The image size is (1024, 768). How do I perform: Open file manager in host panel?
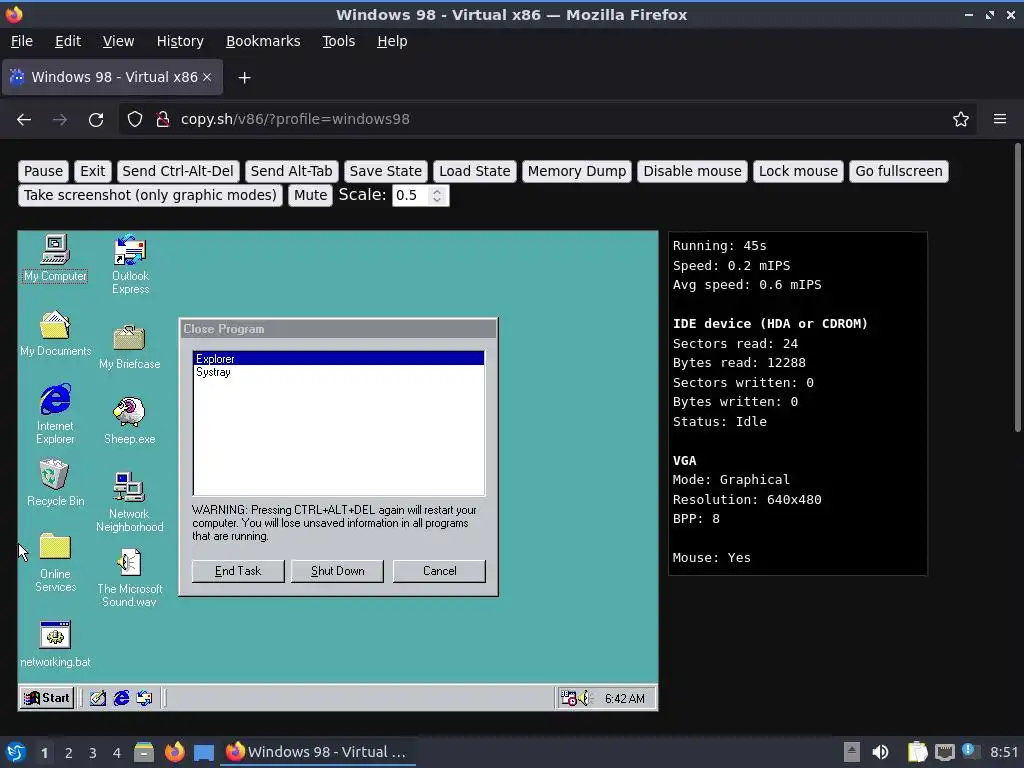pos(144,752)
